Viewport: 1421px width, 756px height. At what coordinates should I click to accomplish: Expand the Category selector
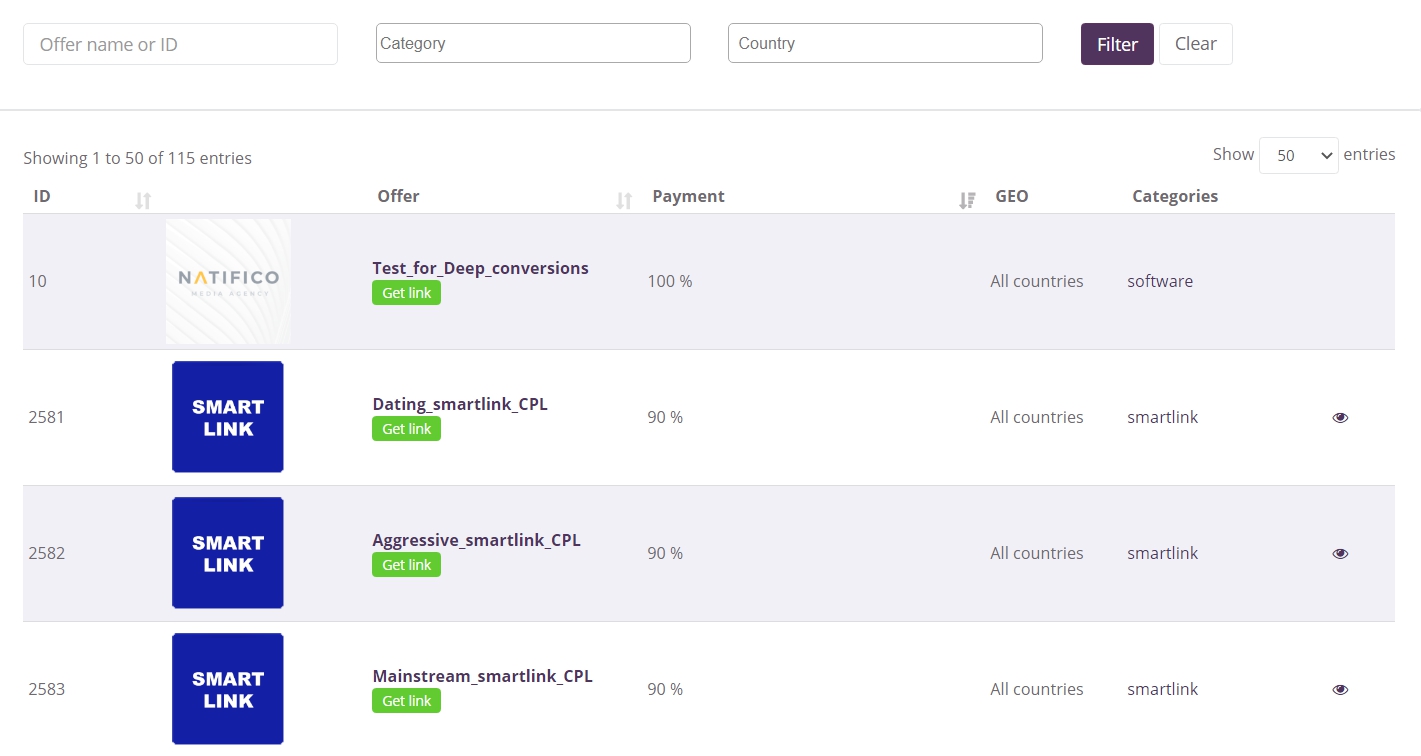(533, 43)
